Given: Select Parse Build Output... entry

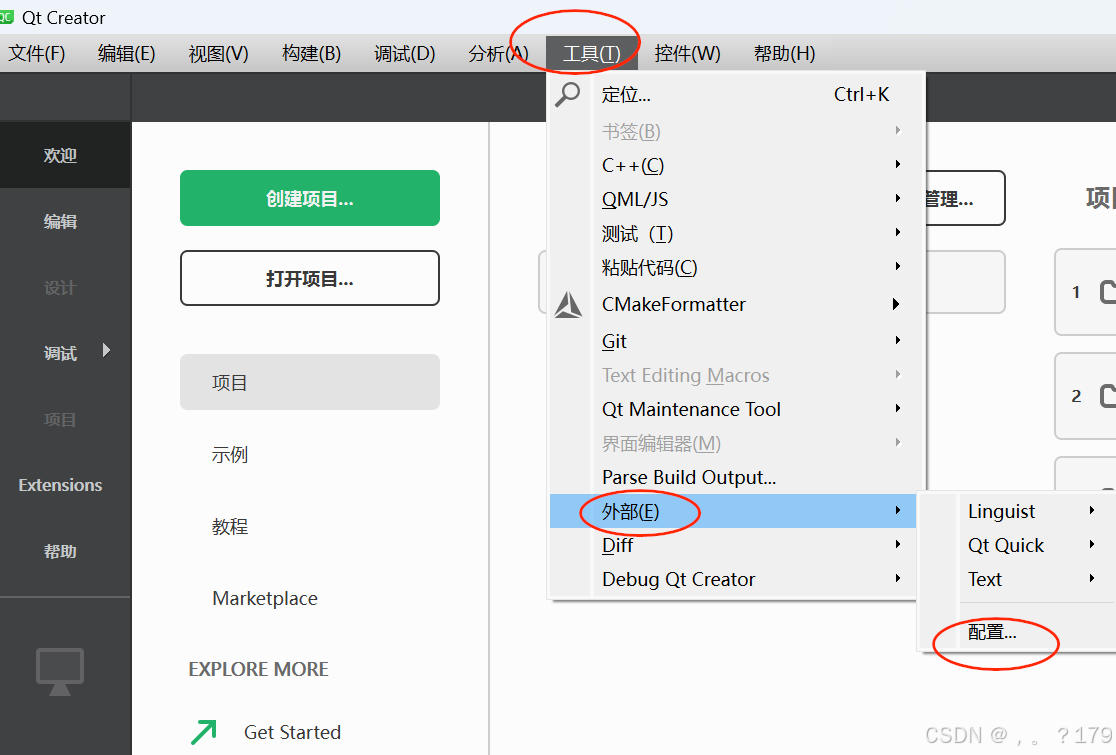Looking at the screenshot, I should (x=737, y=477).
